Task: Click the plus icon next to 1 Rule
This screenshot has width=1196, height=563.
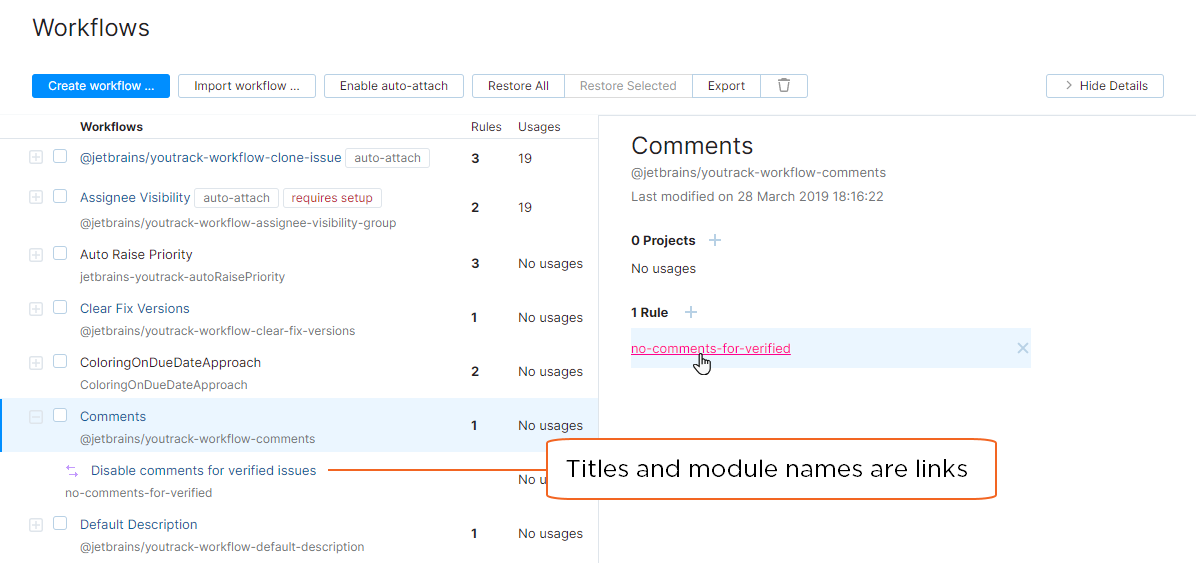Action: (x=691, y=313)
